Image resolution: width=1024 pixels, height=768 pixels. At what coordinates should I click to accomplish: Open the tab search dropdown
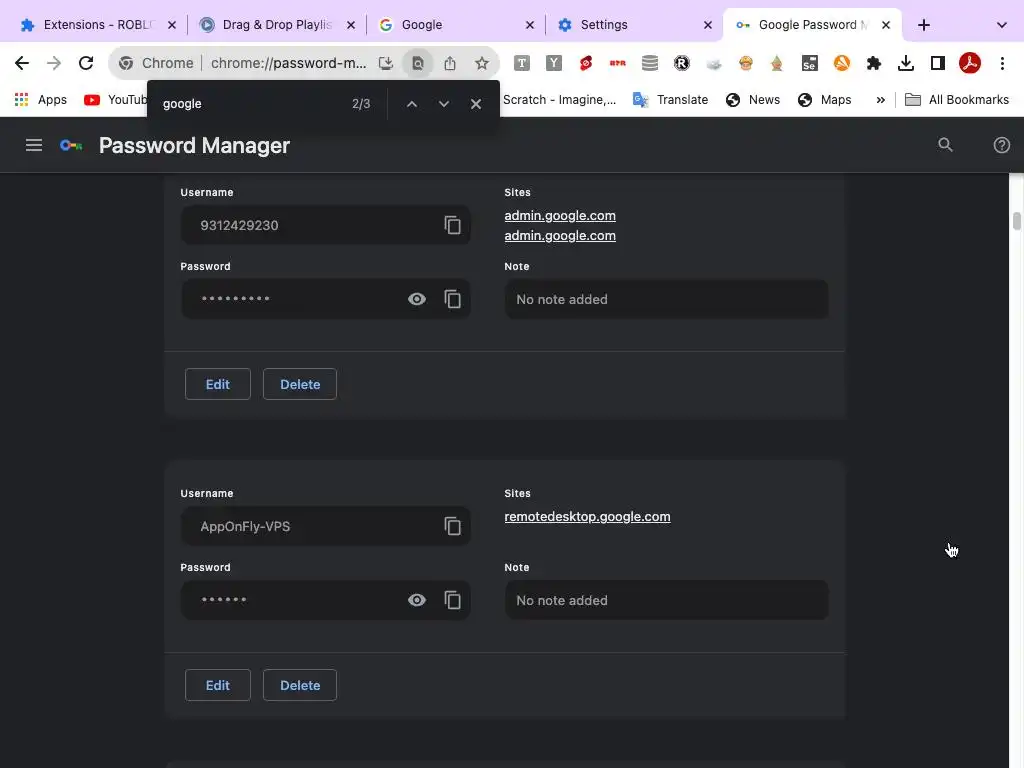[1001, 25]
